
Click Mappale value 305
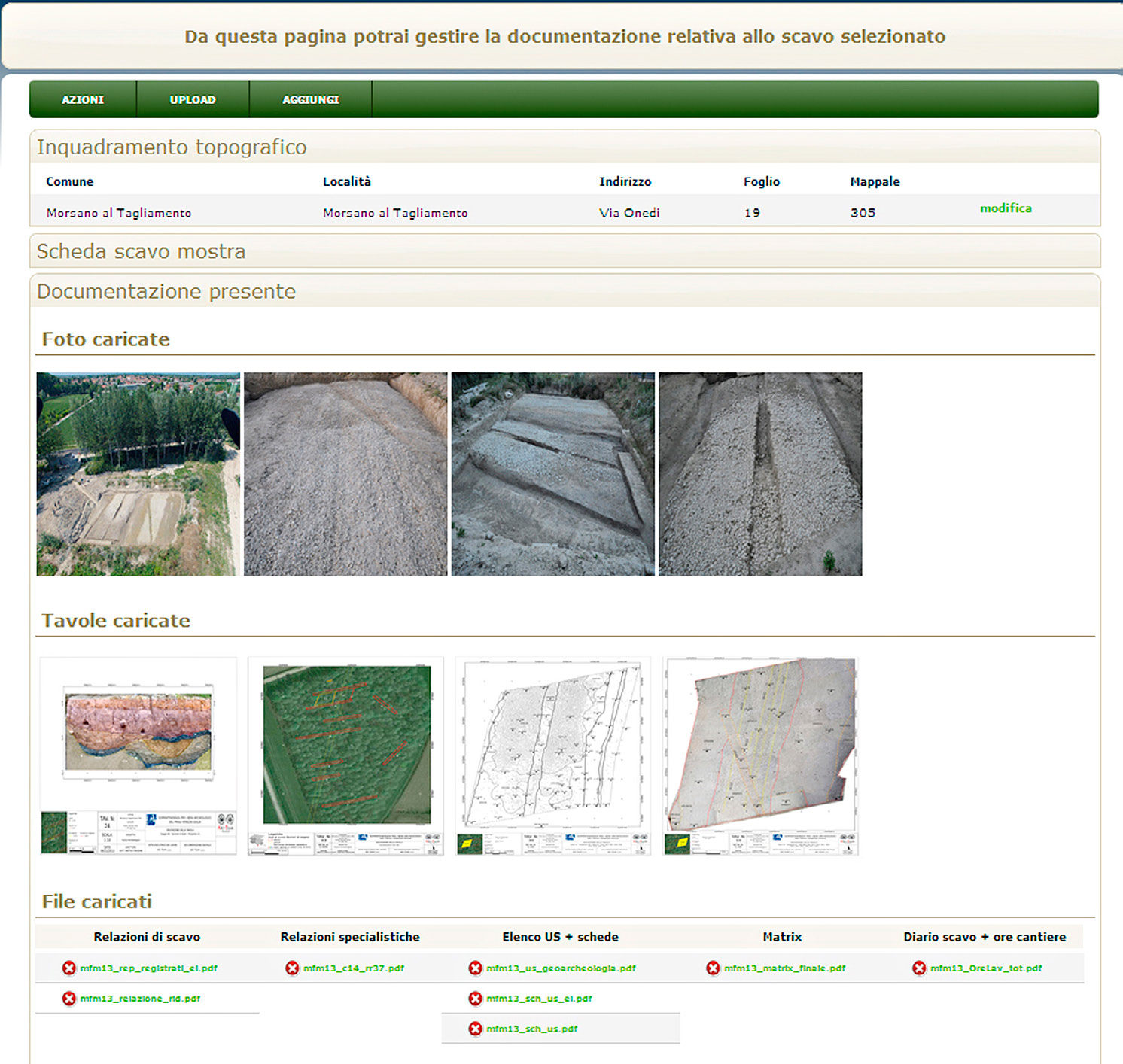click(x=863, y=213)
